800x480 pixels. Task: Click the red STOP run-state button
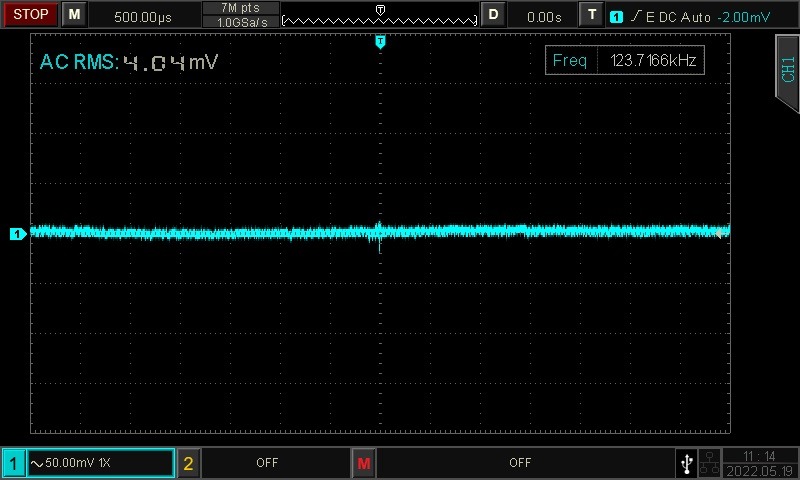[31, 14]
